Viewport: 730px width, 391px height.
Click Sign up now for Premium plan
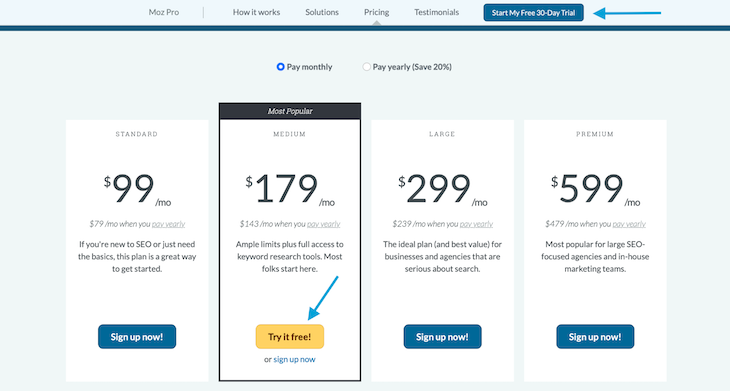point(595,337)
